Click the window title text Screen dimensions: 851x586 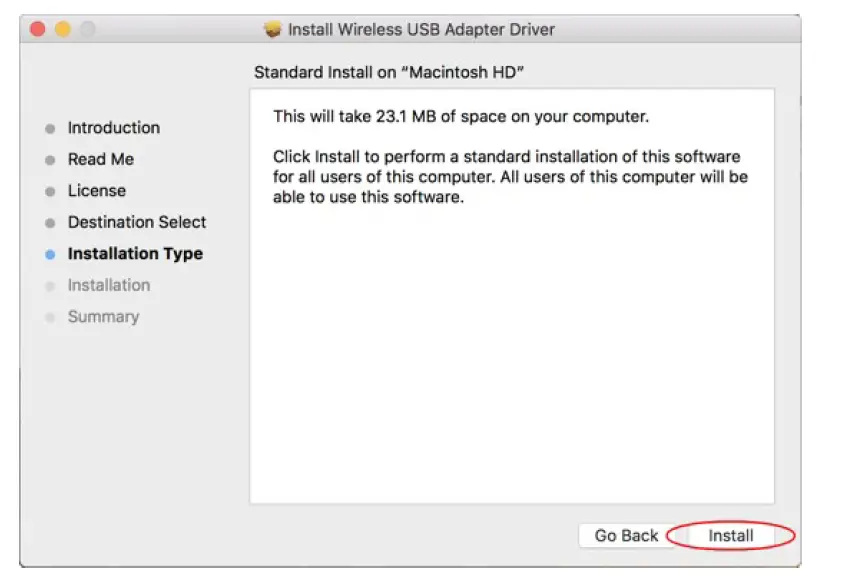pos(421,30)
